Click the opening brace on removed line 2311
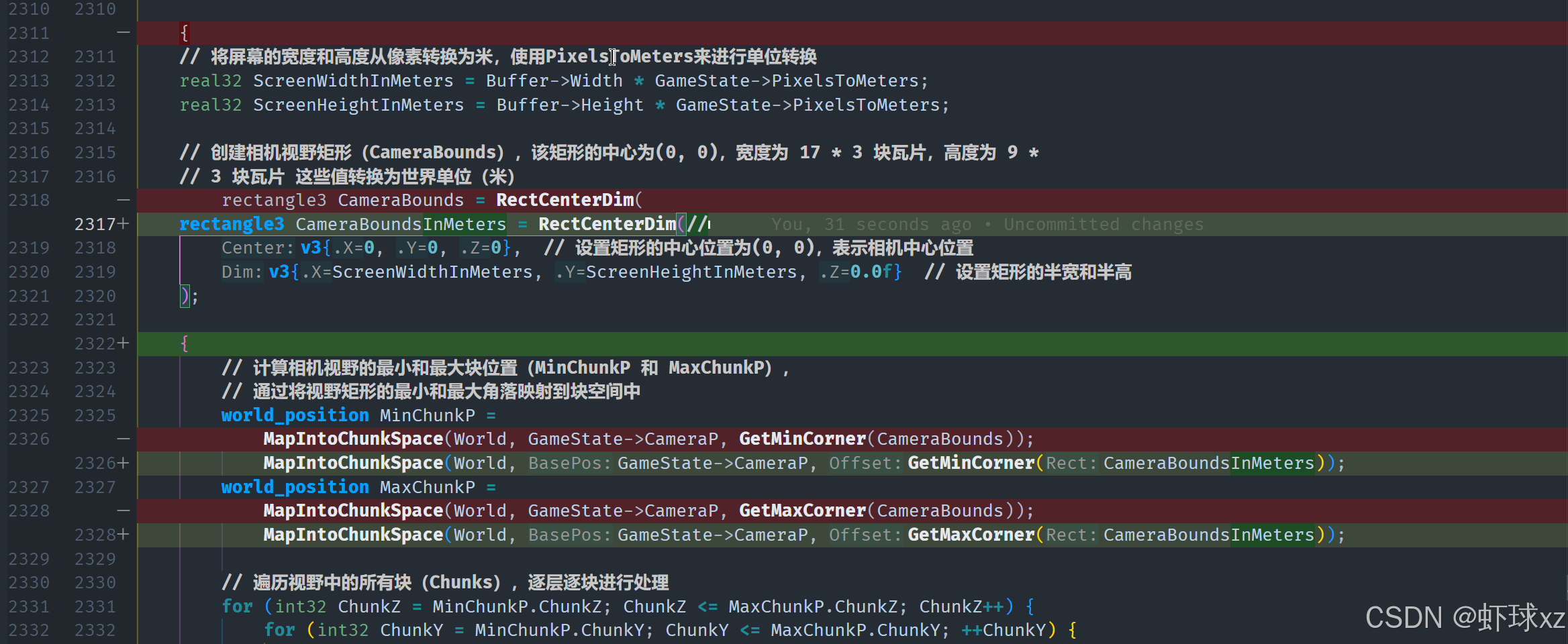The height and width of the screenshot is (644, 1568). (185, 33)
